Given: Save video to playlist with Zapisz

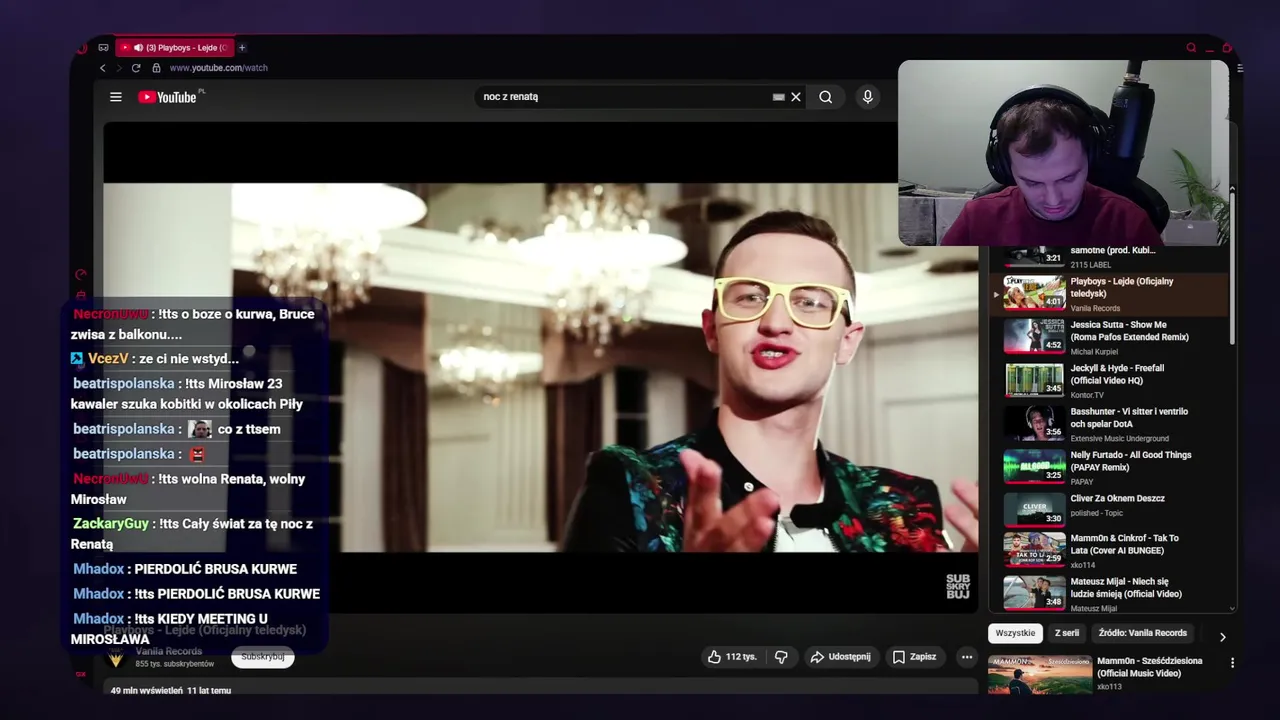Looking at the screenshot, I should (914, 657).
